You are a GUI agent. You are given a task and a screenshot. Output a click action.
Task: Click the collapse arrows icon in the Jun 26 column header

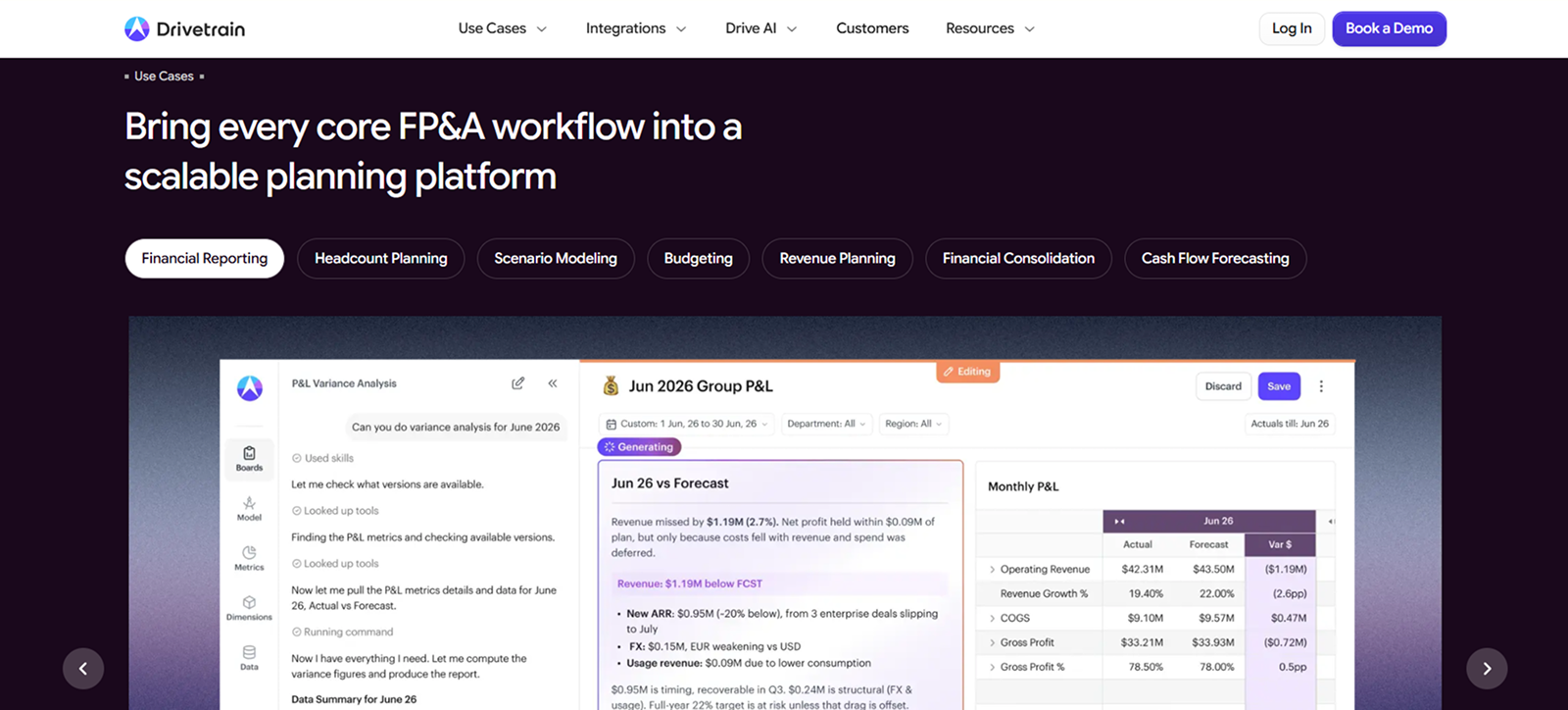1119,521
